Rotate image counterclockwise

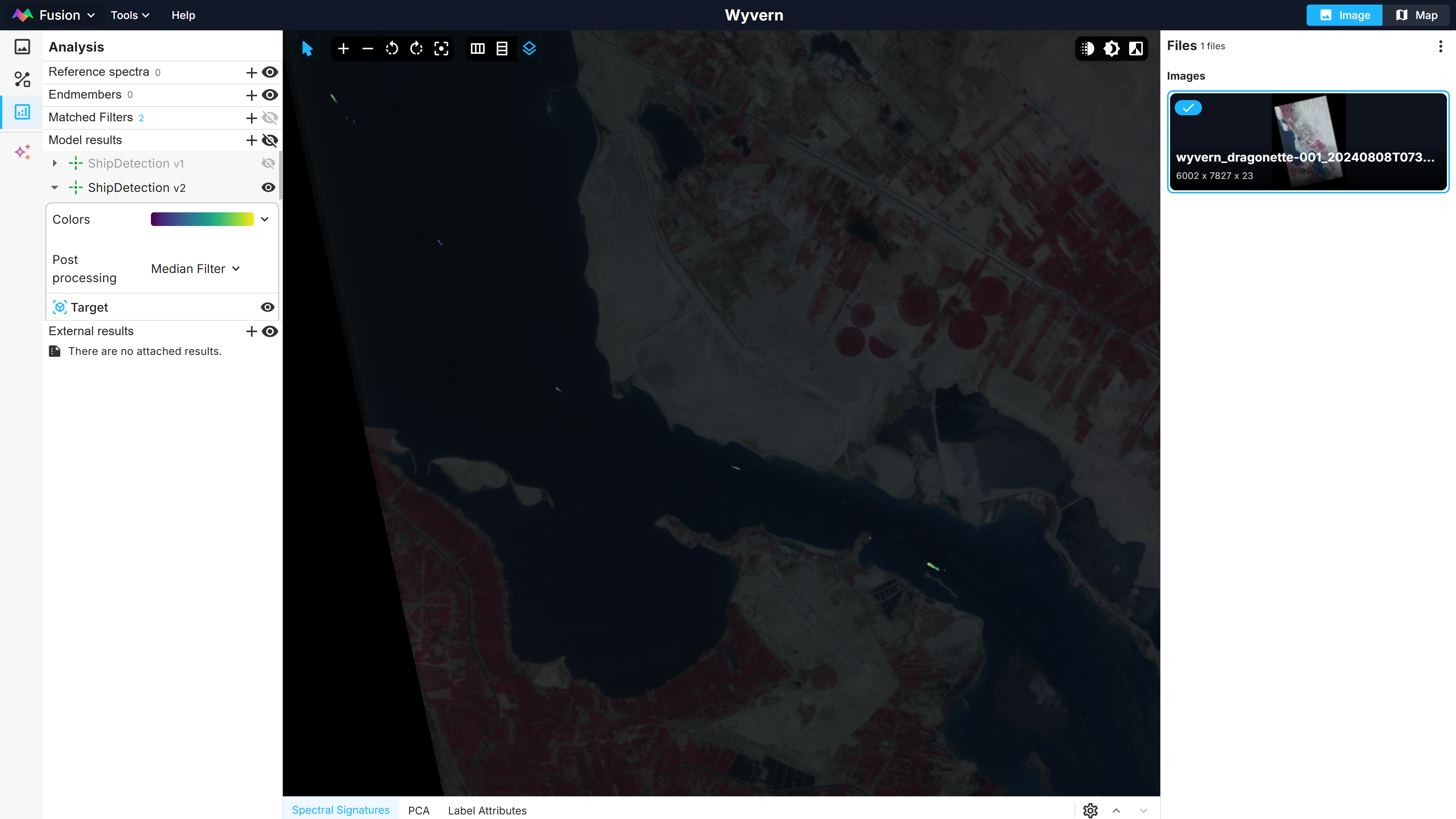tap(392, 49)
